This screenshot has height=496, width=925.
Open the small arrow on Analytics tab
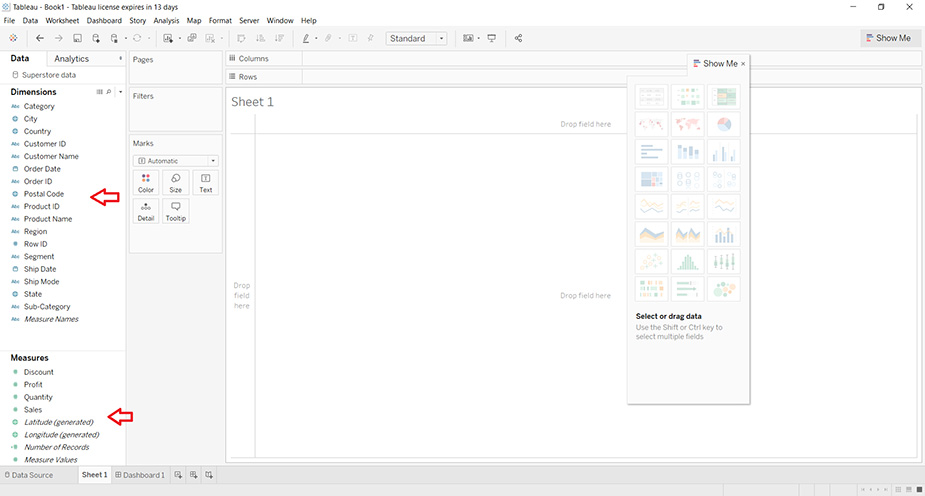120,58
